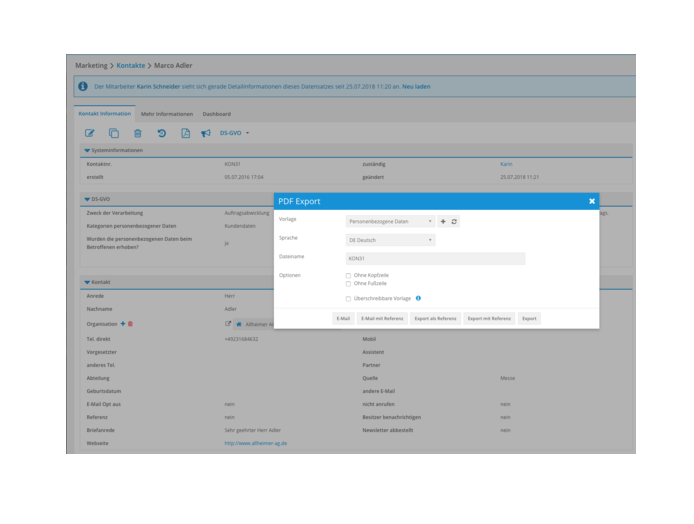
Task: Collapse the Systeminformationen section
Action: pyautogui.click(x=87, y=150)
